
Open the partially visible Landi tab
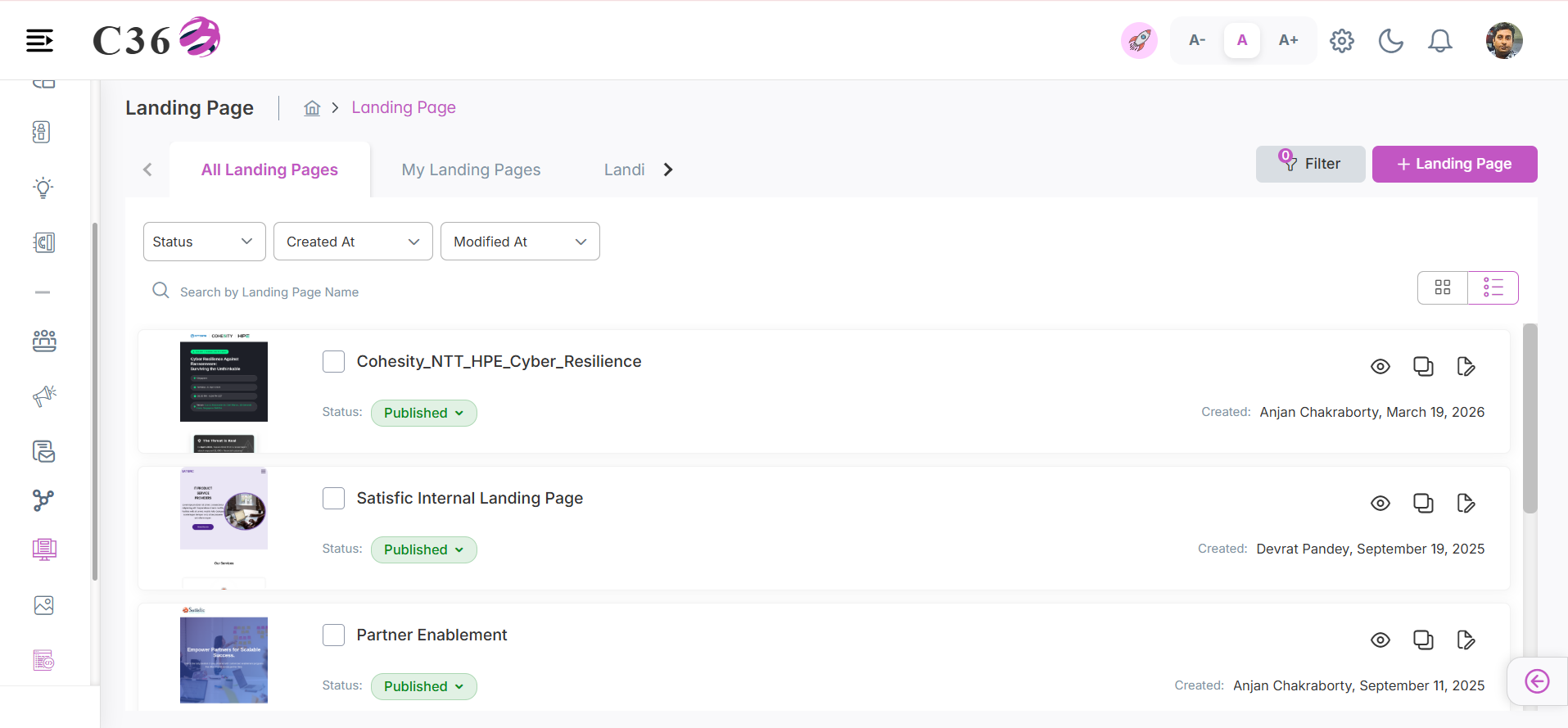624,170
